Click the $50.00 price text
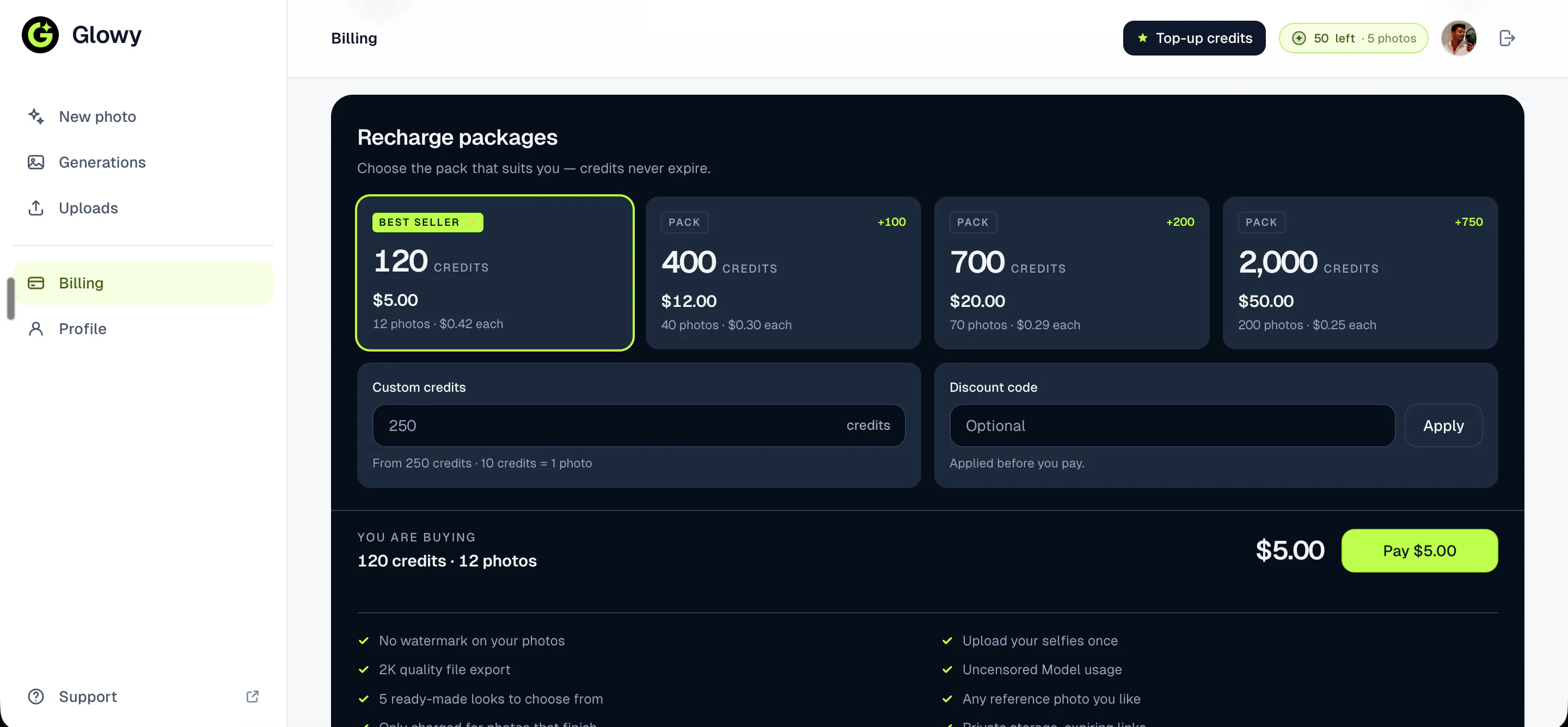The height and width of the screenshot is (727, 1568). pyautogui.click(x=1265, y=301)
